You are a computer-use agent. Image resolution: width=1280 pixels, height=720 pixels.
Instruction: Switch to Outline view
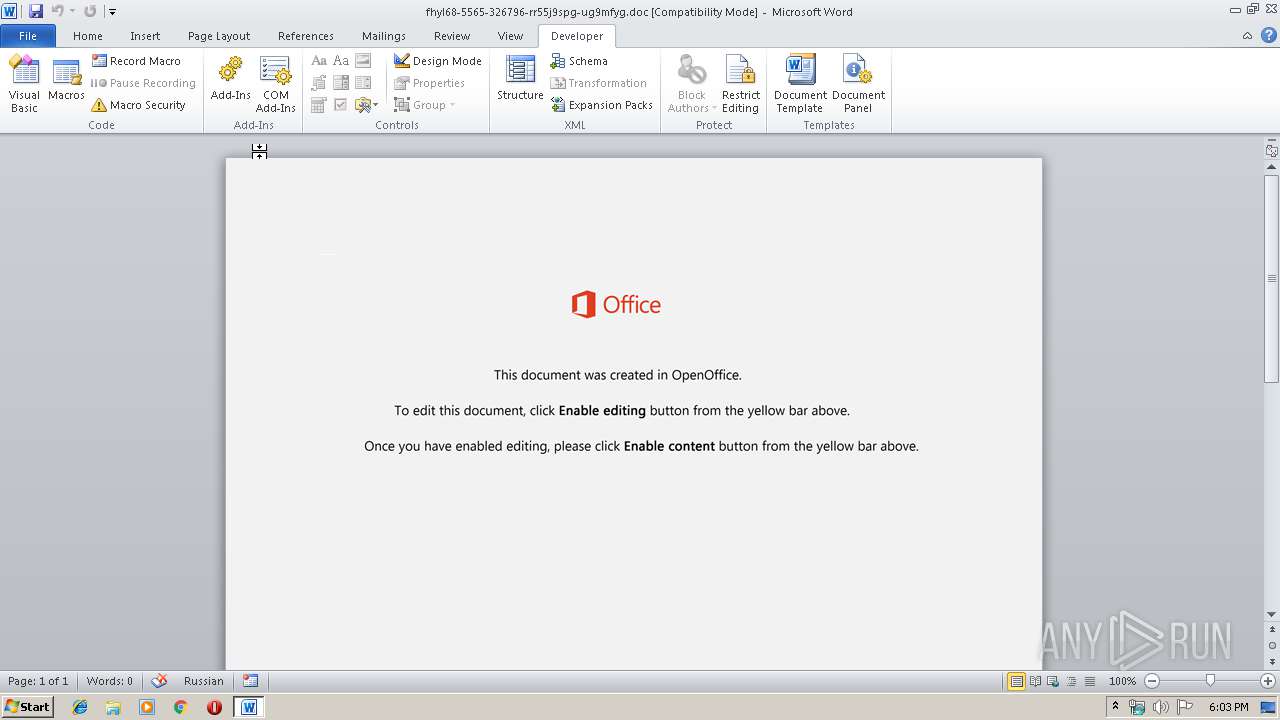click(1071, 681)
